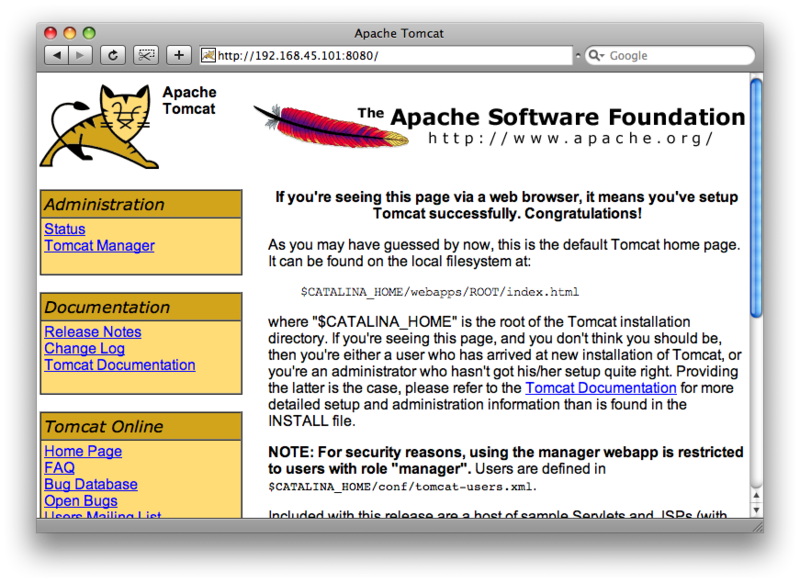The width and height of the screenshot is (800, 583).
Task: Add bookmark with the plus button
Action: click(x=179, y=55)
